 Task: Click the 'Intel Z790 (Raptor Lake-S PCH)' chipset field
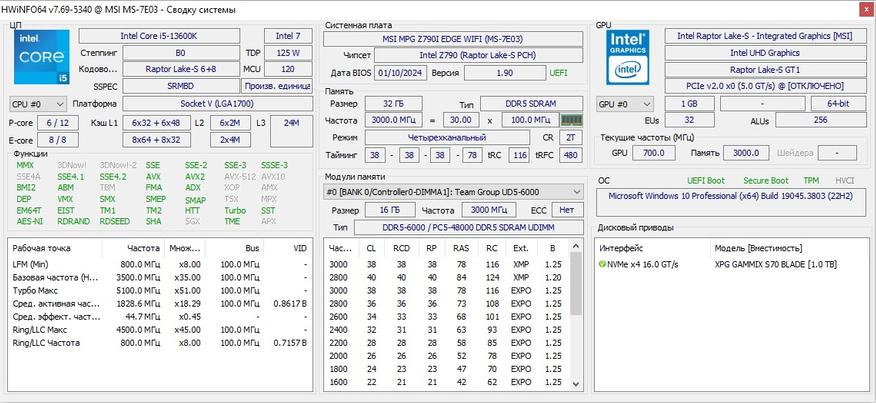point(478,55)
